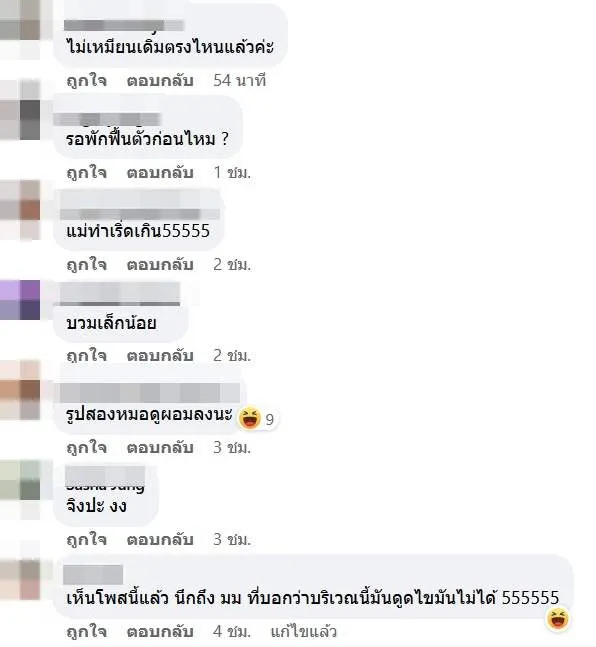Reply to the comment 'จิงปะ งง'
The width and height of the screenshot is (596, 647).
click(x=160, y=540)
